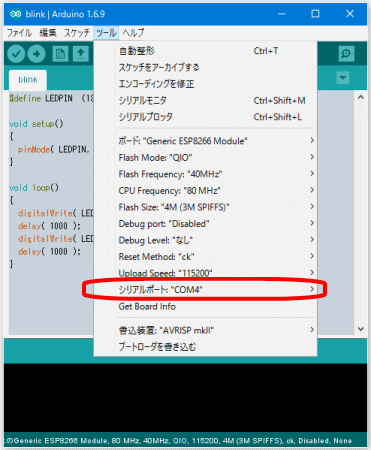Close the Arduino window
Image resolution: width=371 pixels, height=450 pixels.
tap(350, 14)
